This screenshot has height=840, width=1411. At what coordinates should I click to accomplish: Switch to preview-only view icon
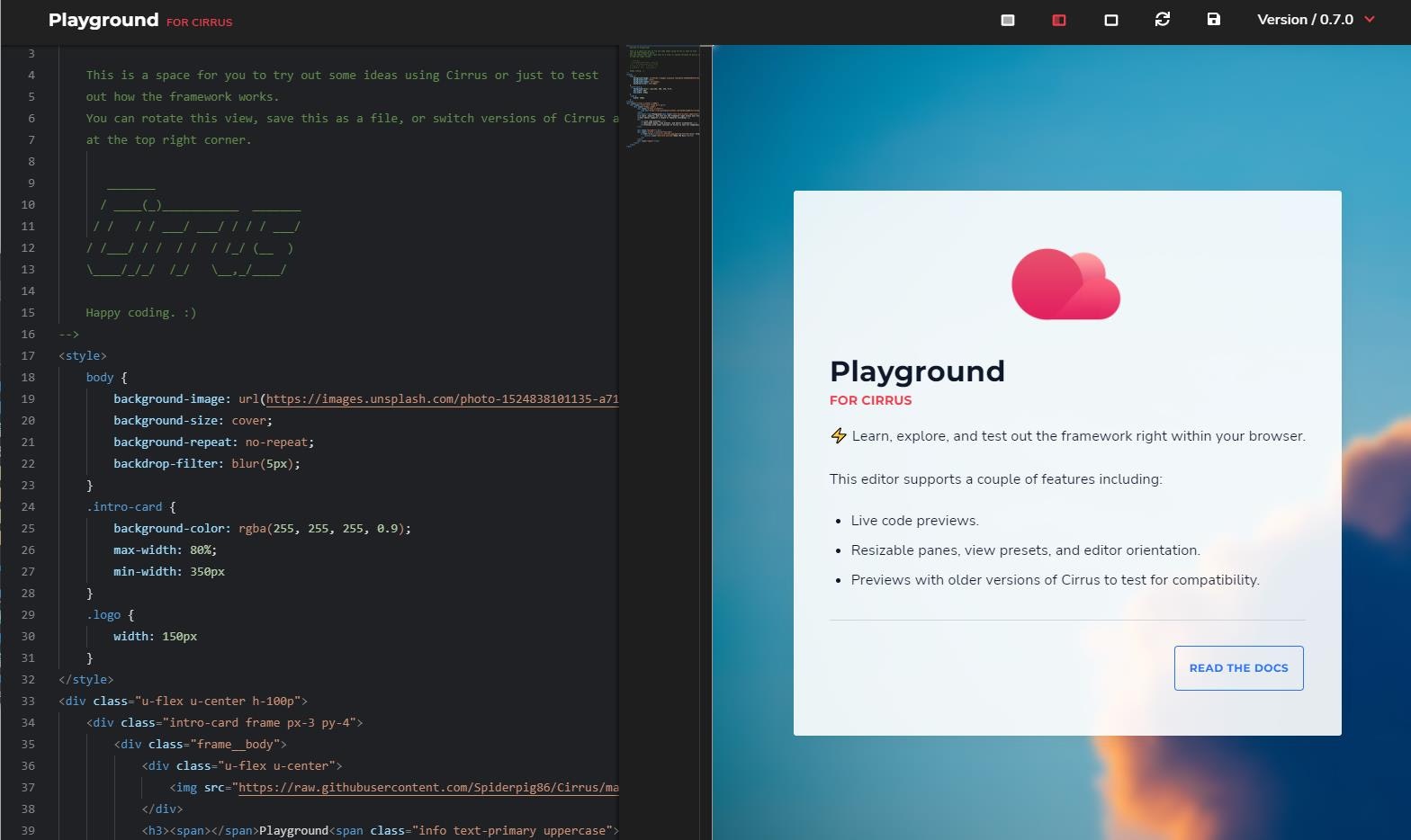coord(1111,20)
